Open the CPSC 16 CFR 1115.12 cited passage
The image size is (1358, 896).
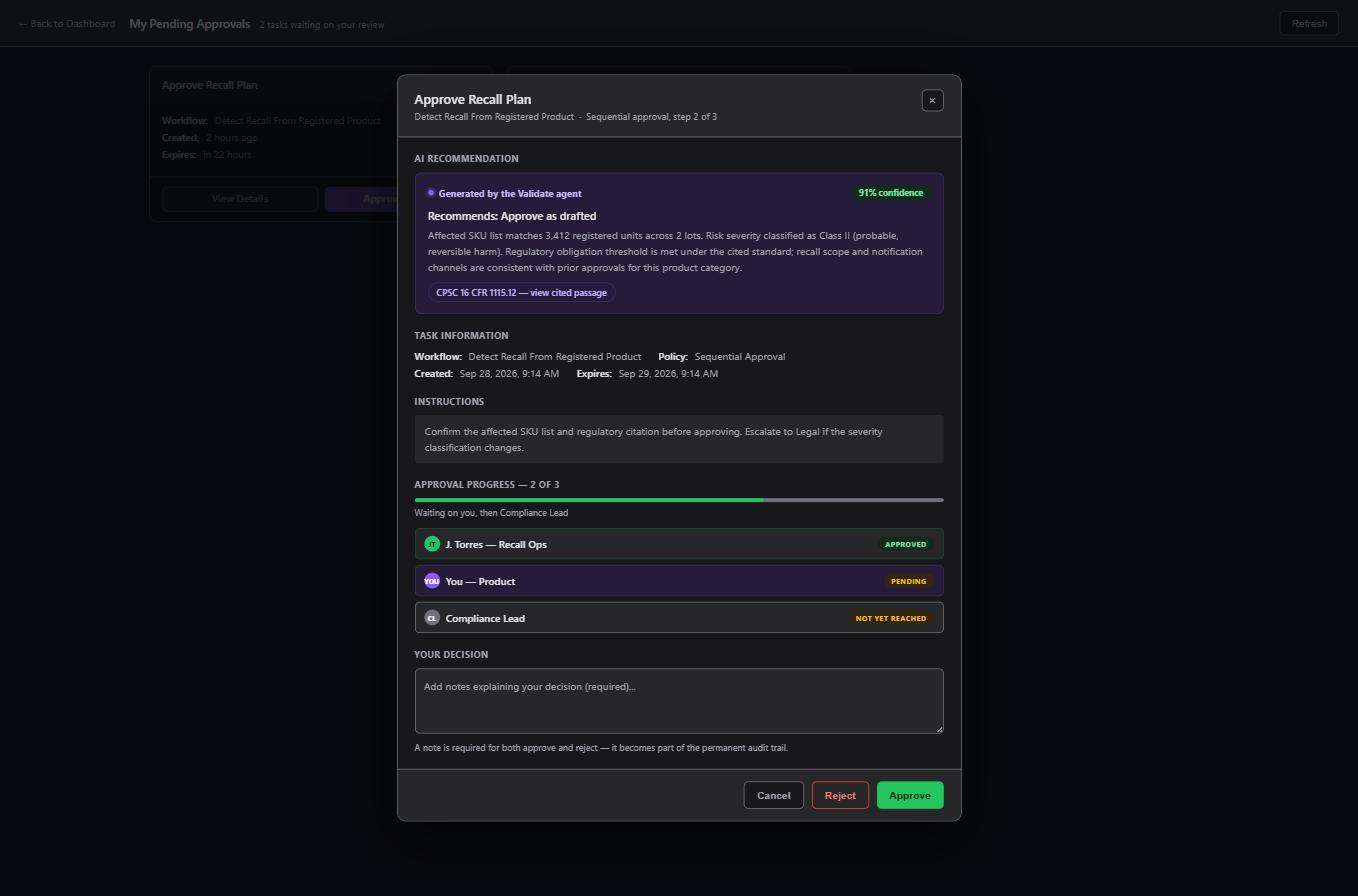(x=521, y=293)
